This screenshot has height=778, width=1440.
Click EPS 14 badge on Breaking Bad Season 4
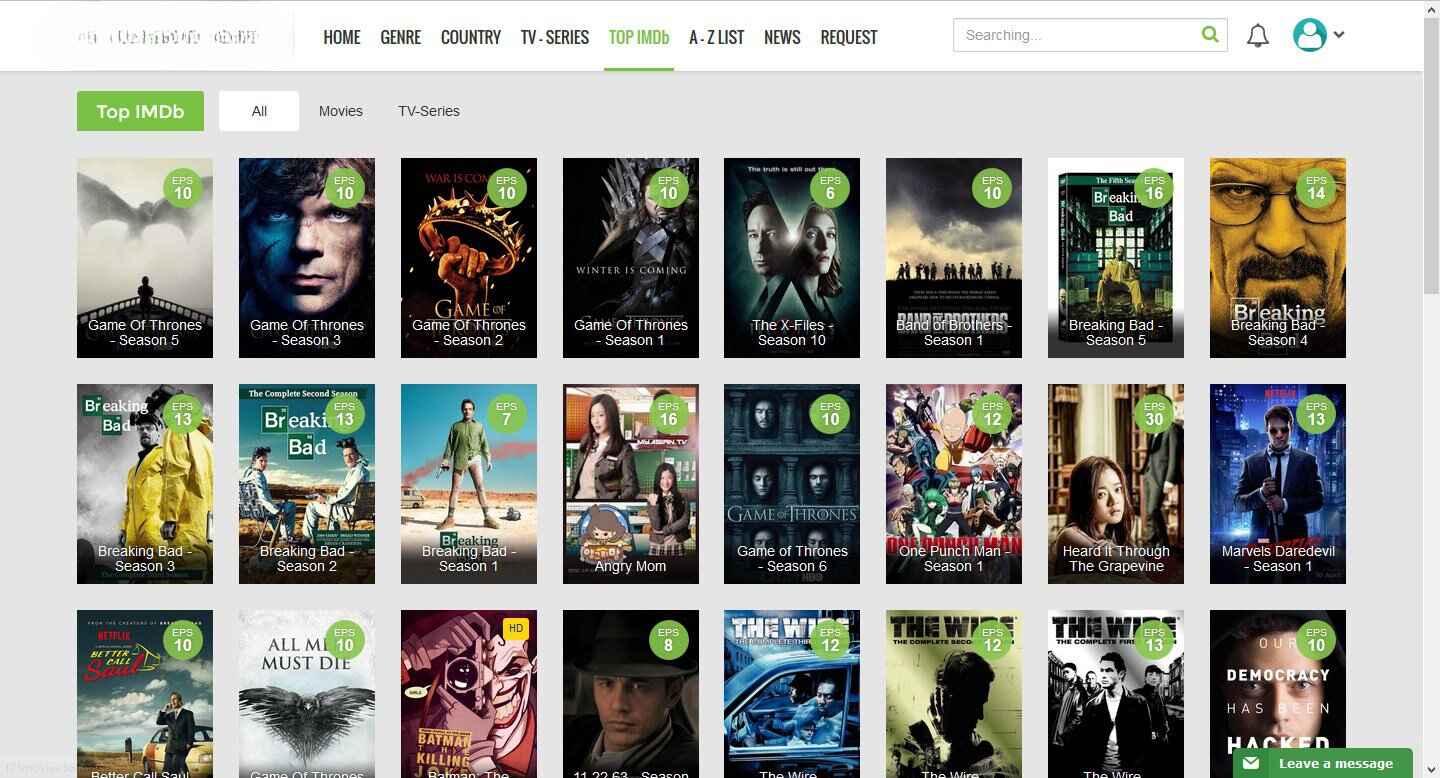[1316, 188]
